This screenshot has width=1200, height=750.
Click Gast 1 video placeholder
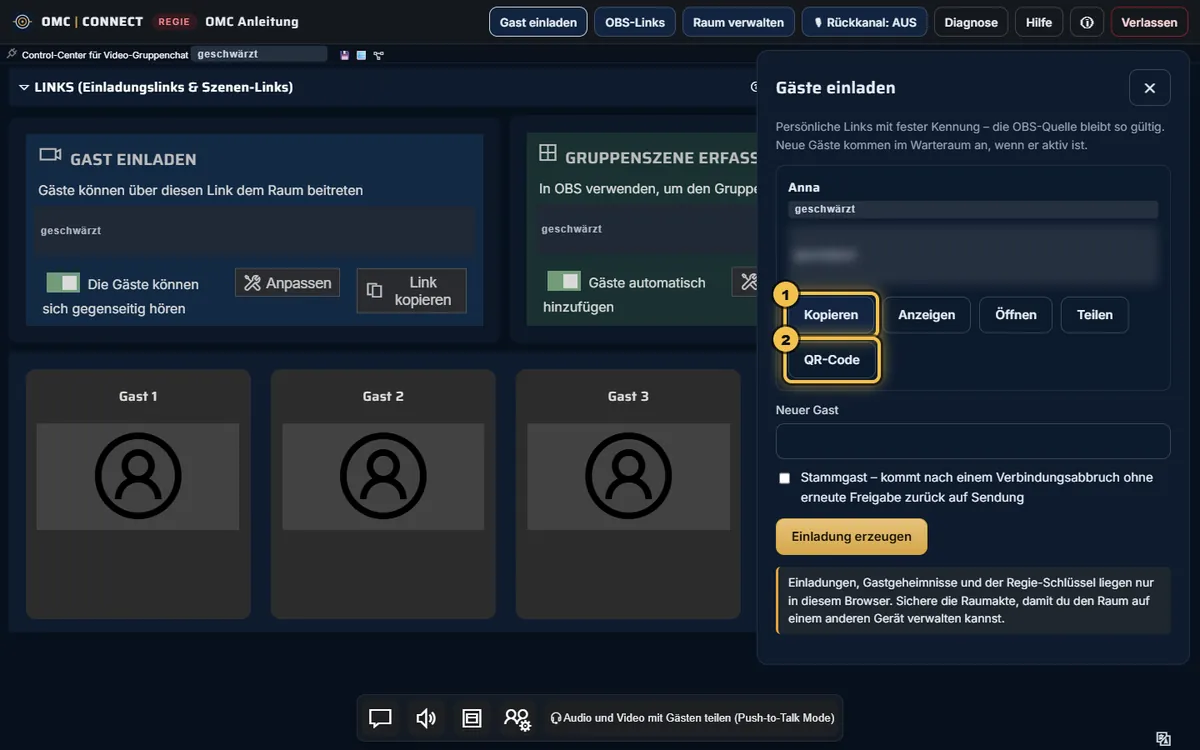click(138, 476)
